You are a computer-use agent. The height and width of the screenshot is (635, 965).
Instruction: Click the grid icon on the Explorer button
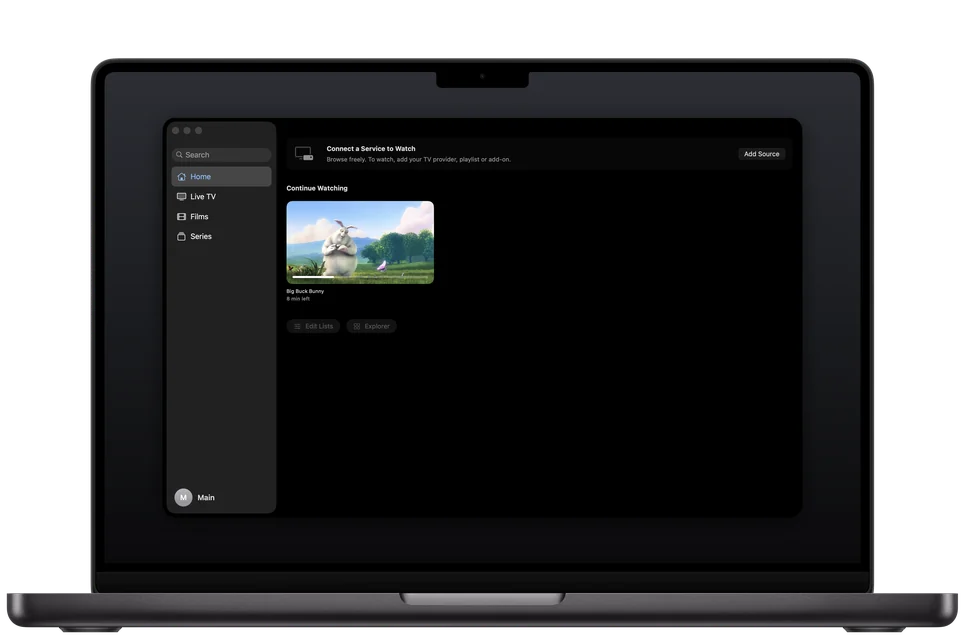357,326
